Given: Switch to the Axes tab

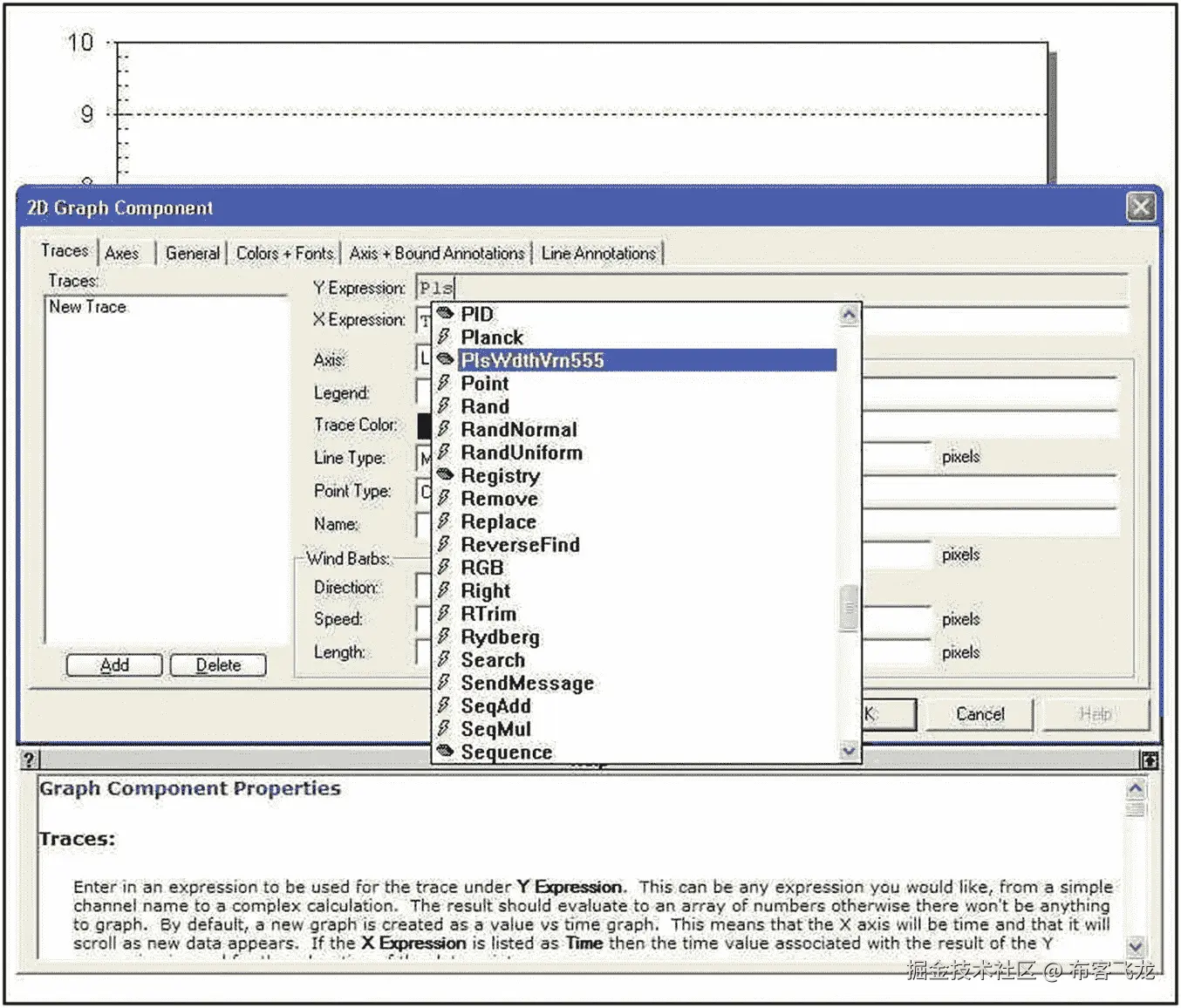Looking at the screenshot, I should coord(122,253).
